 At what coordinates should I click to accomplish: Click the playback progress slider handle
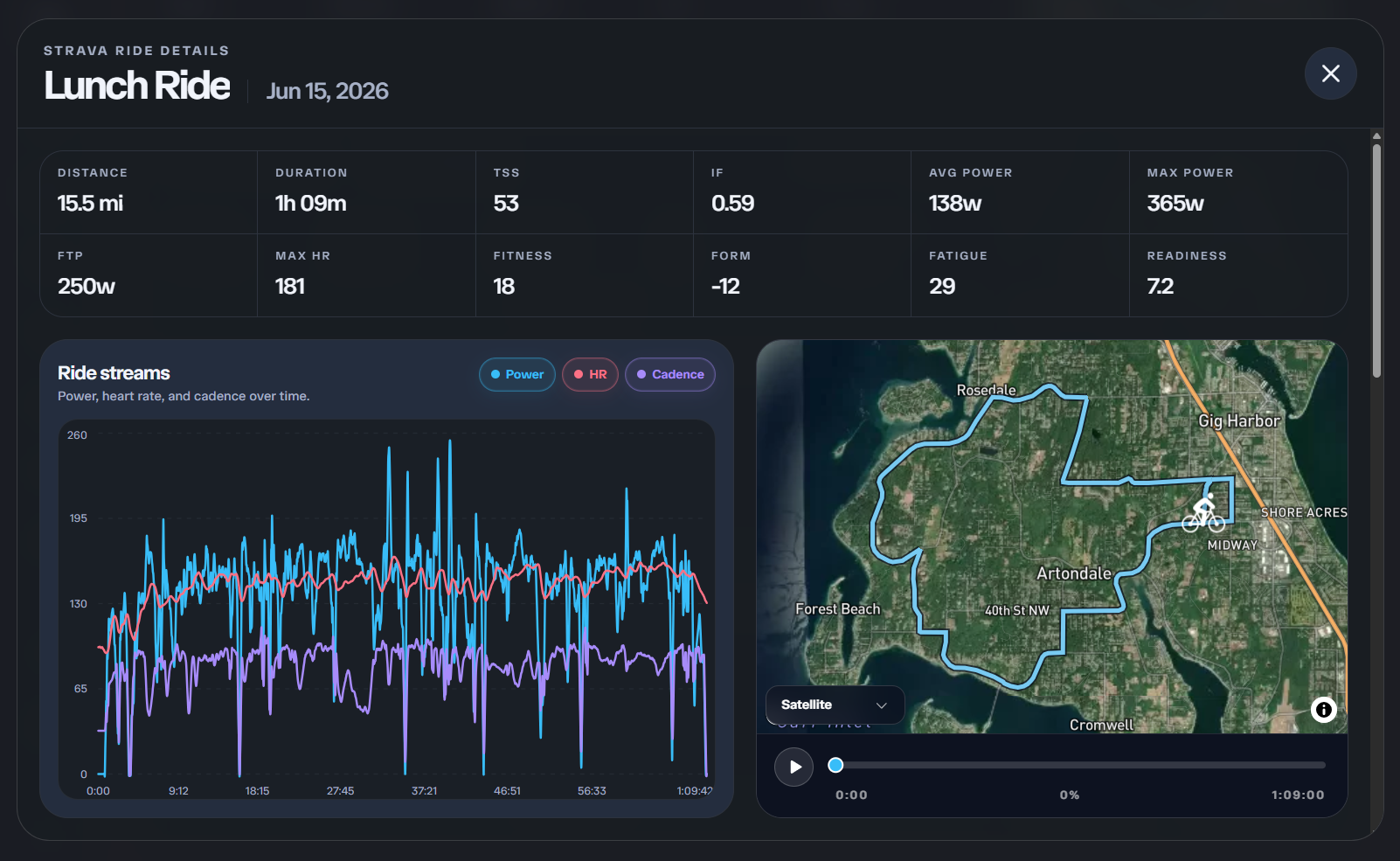[x=835, y=765]
